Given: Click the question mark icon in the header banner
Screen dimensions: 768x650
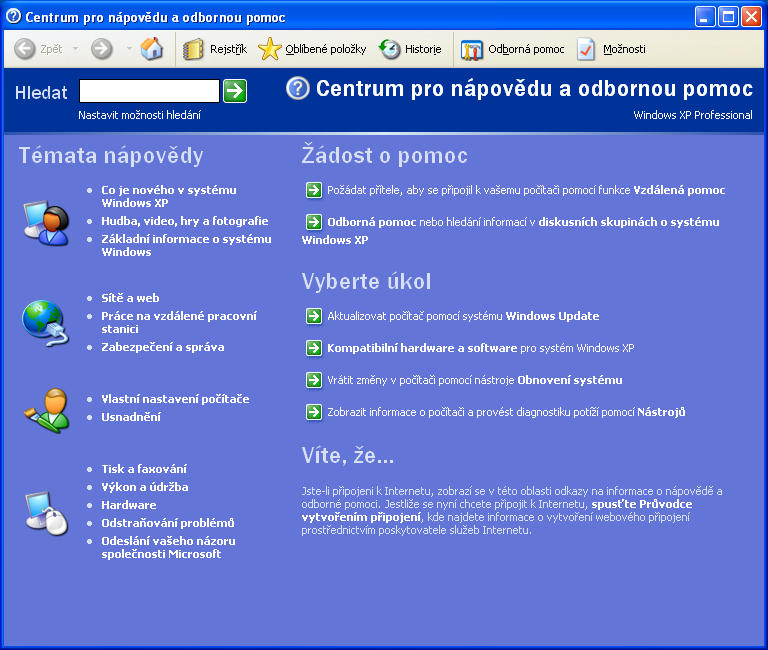Looking at the screenshot, I should [298, 89].
